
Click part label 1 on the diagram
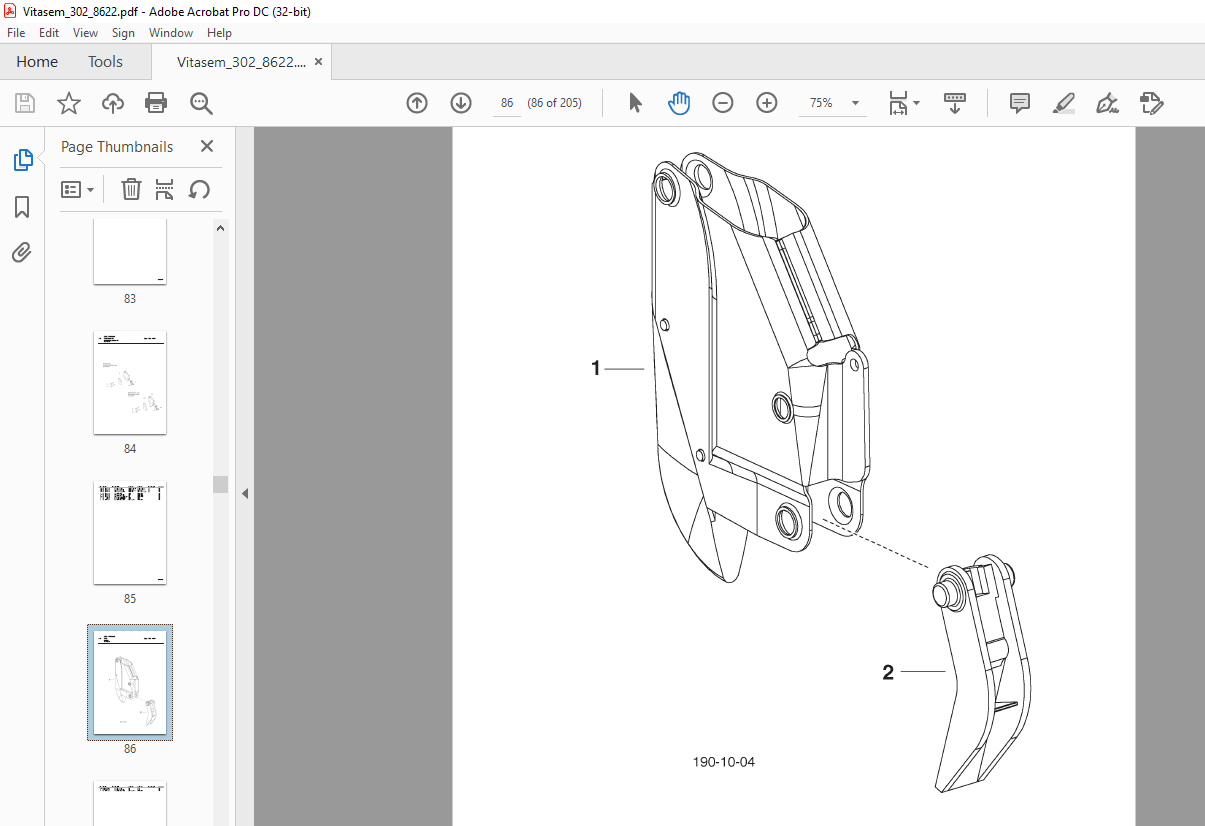(x=596, y=369)
